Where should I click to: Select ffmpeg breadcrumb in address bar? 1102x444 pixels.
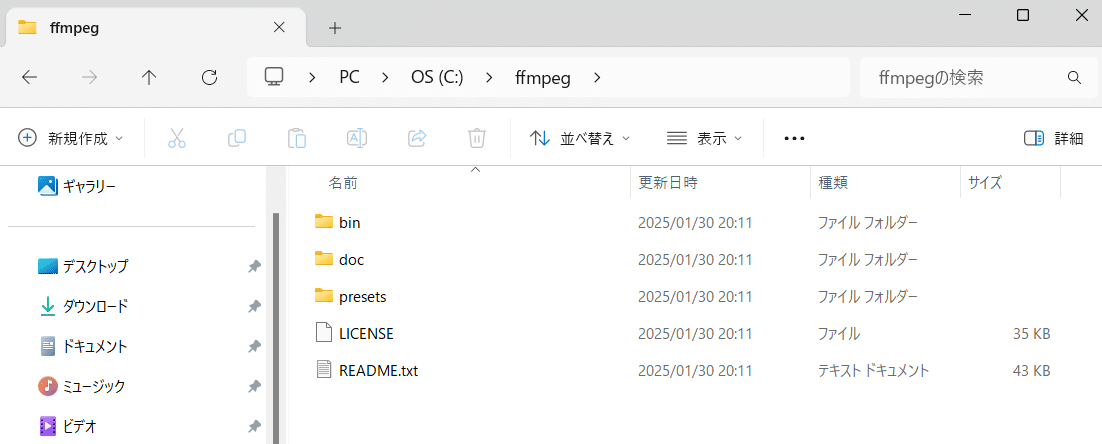[543, 77]
